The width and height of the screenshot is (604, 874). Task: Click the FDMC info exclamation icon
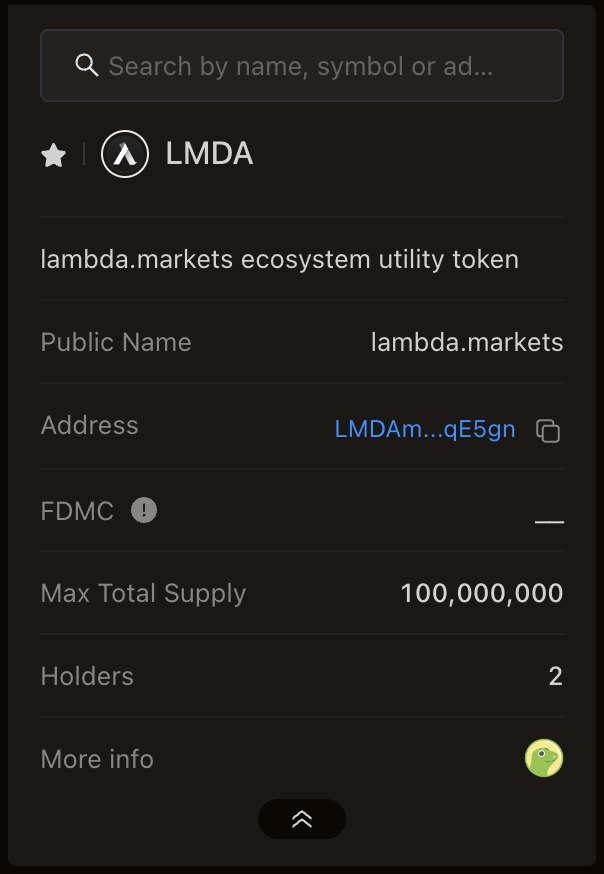click(144, 511)
